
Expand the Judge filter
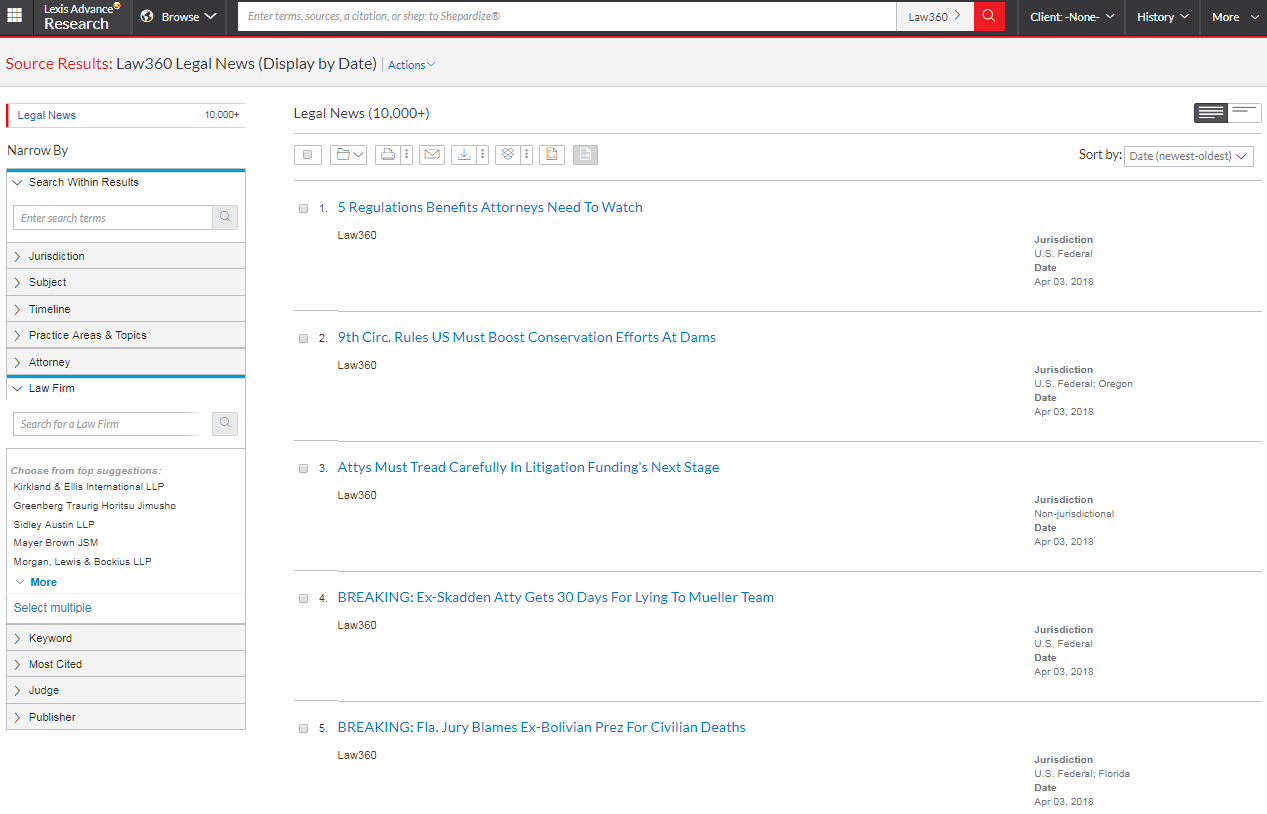tap(126, 690)
